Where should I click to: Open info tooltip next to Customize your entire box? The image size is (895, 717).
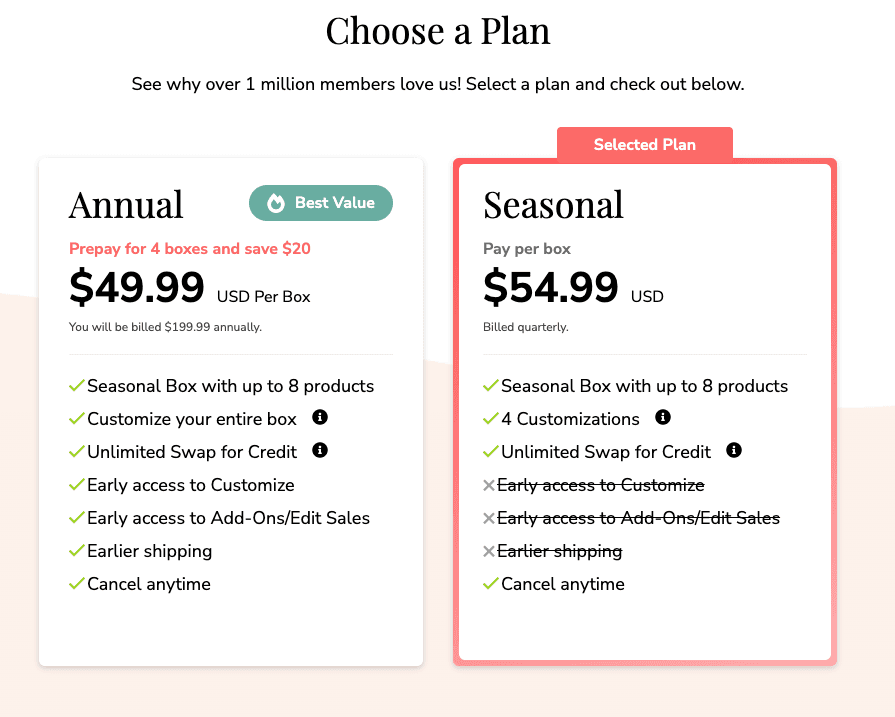[x=319, y=418]
